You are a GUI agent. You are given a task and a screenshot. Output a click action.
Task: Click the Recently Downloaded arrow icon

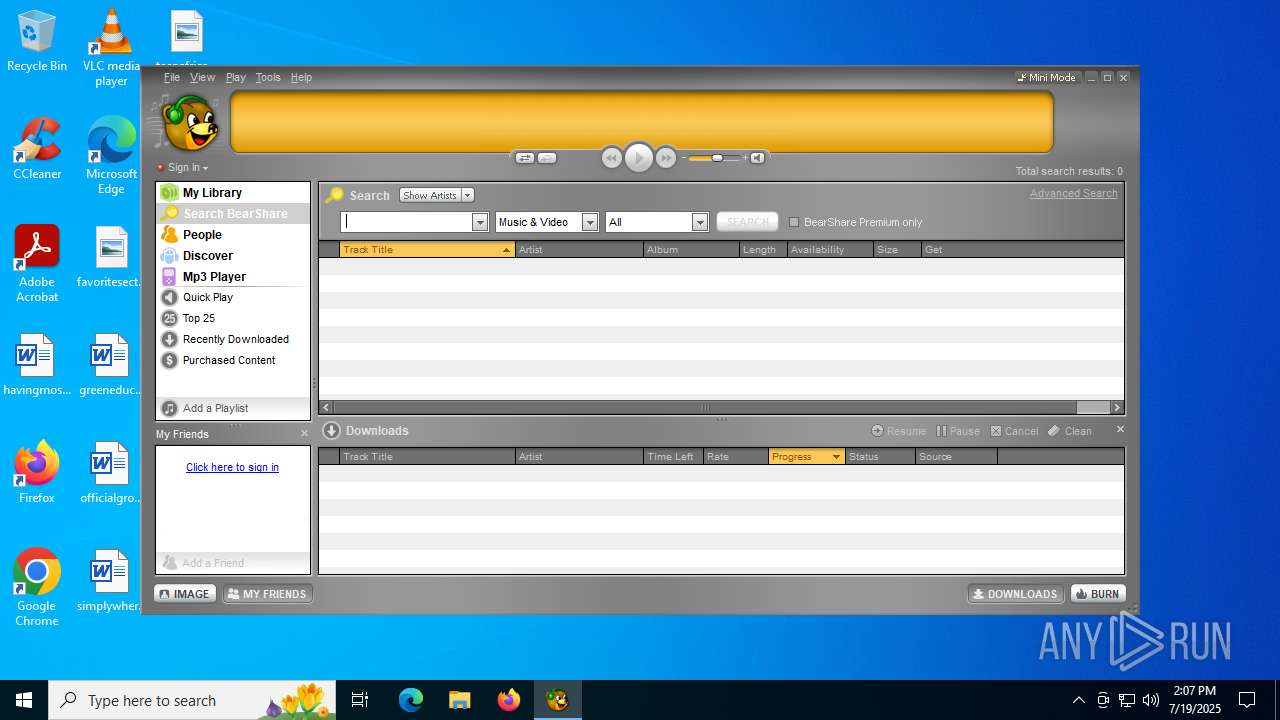click(x=169, y=339)
